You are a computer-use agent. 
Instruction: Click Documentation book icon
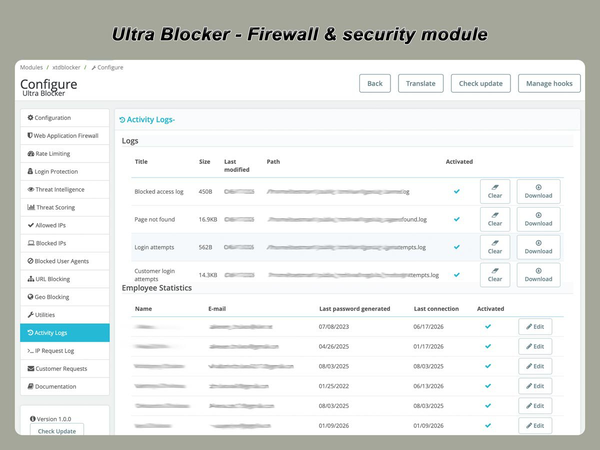[x=30, y=386]
